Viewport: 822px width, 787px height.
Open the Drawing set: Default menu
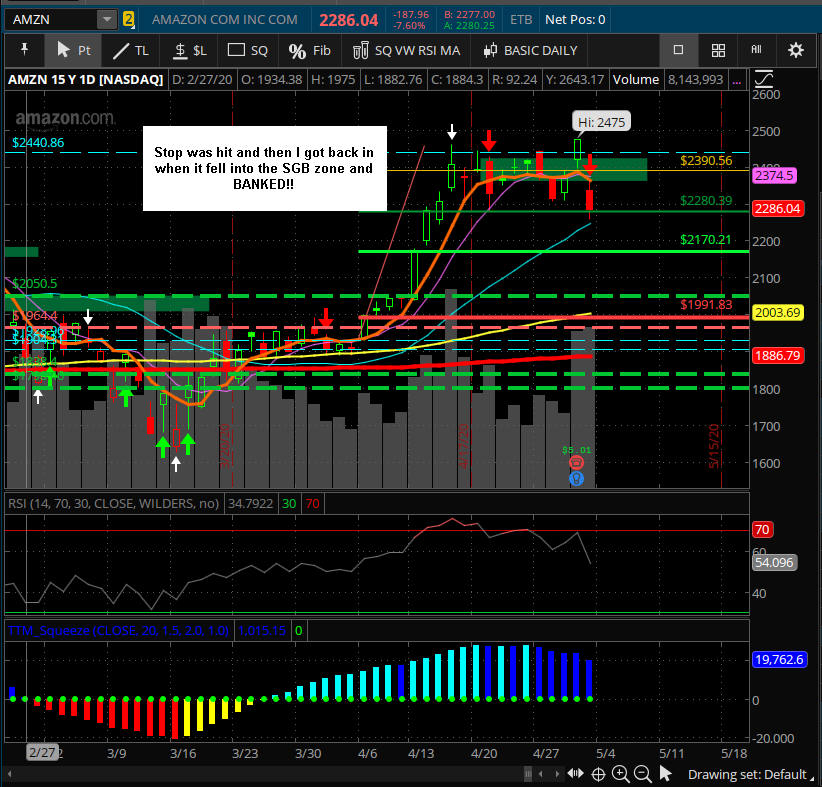point(752,774)
